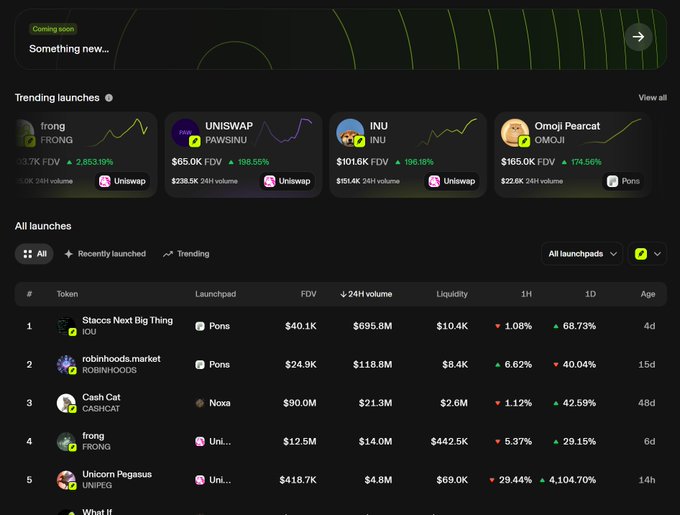Click the $151.4K 24H volume on INU card
The height and width of the screenshot is (515, 680).
coord(368,181)
